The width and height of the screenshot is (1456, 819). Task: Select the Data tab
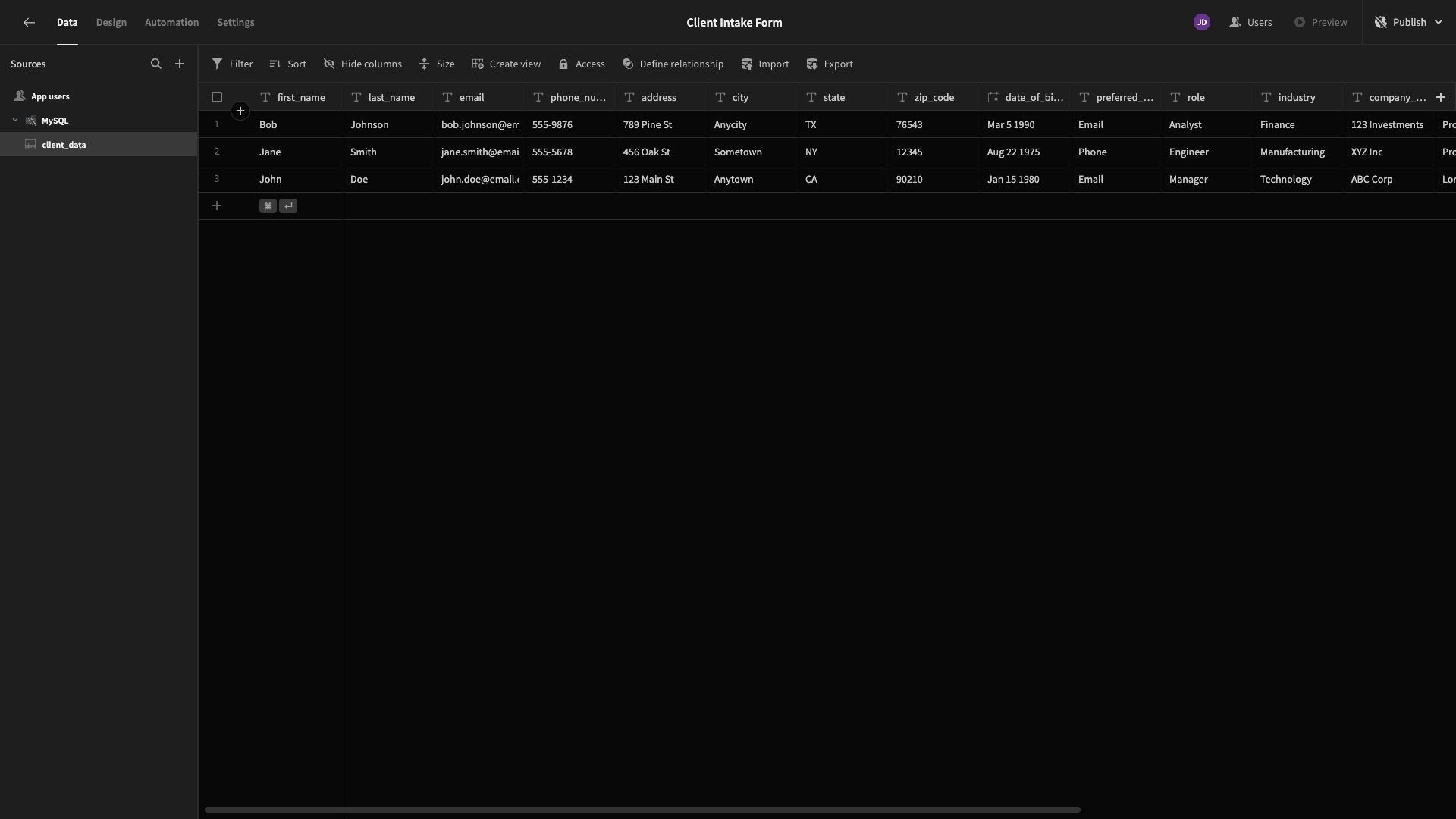[67, 23]
